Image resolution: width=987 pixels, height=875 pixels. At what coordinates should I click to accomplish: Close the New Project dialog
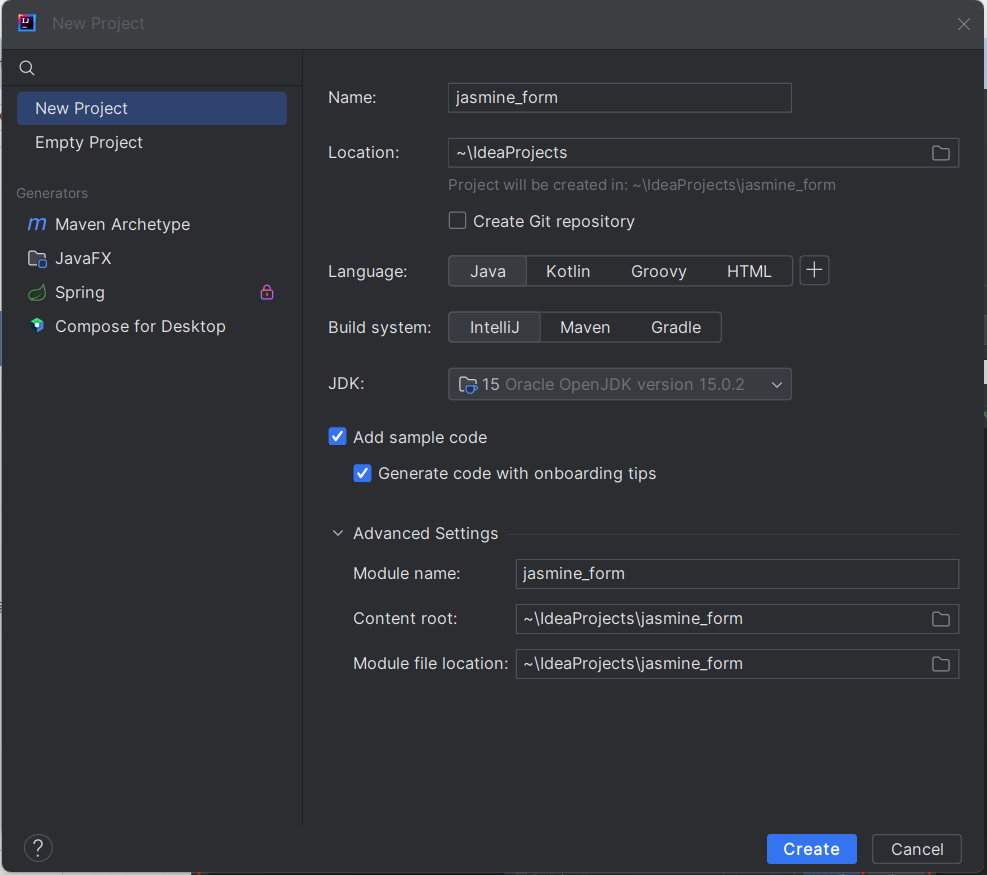(x=963, y=24)
